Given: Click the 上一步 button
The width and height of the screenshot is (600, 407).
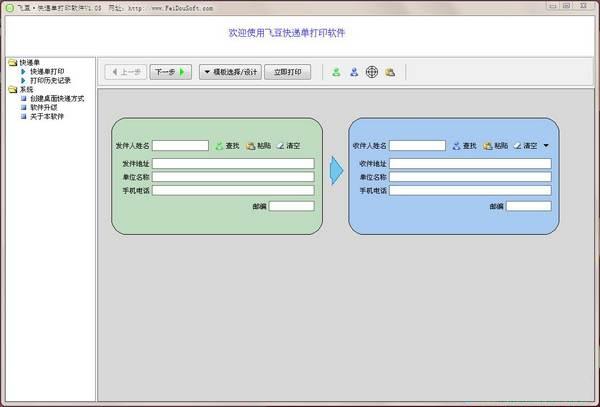Looking at the screenshot, I should (x=126, y=72).
